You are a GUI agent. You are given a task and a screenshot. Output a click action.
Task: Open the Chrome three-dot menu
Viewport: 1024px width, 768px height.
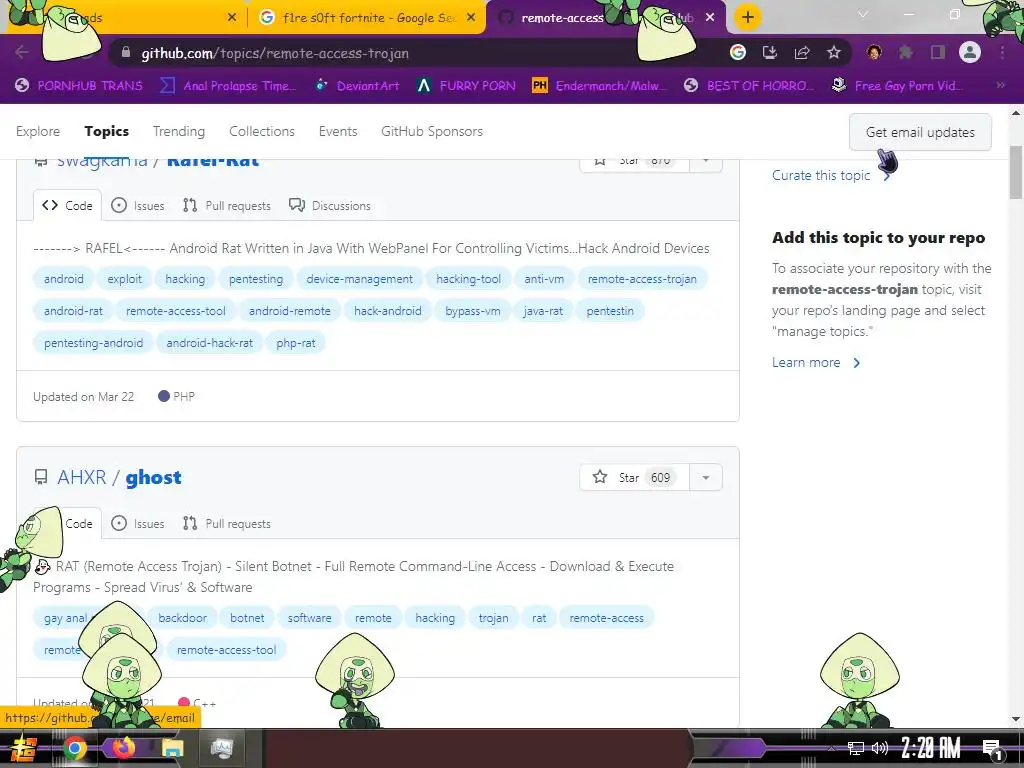pos(1002,52)
